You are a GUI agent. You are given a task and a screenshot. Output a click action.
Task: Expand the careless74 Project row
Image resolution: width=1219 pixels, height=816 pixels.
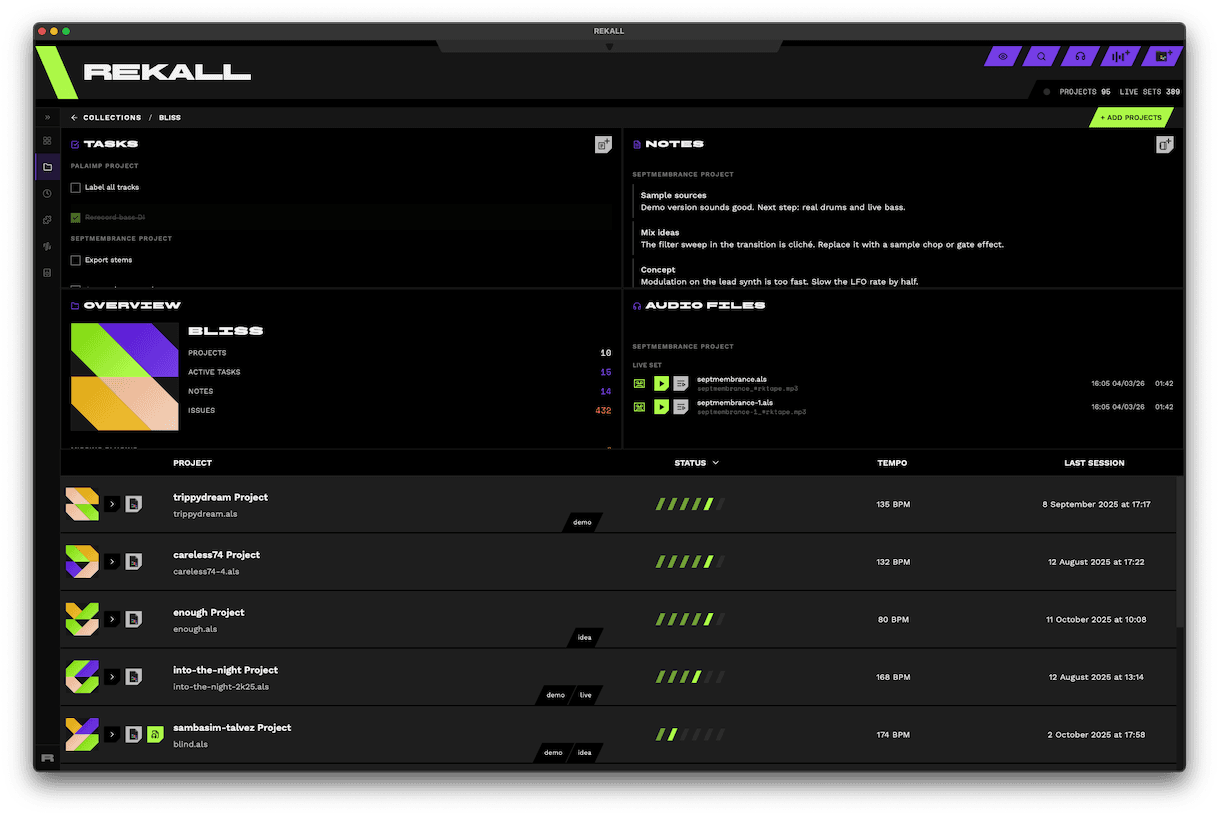tap(112, 562)
